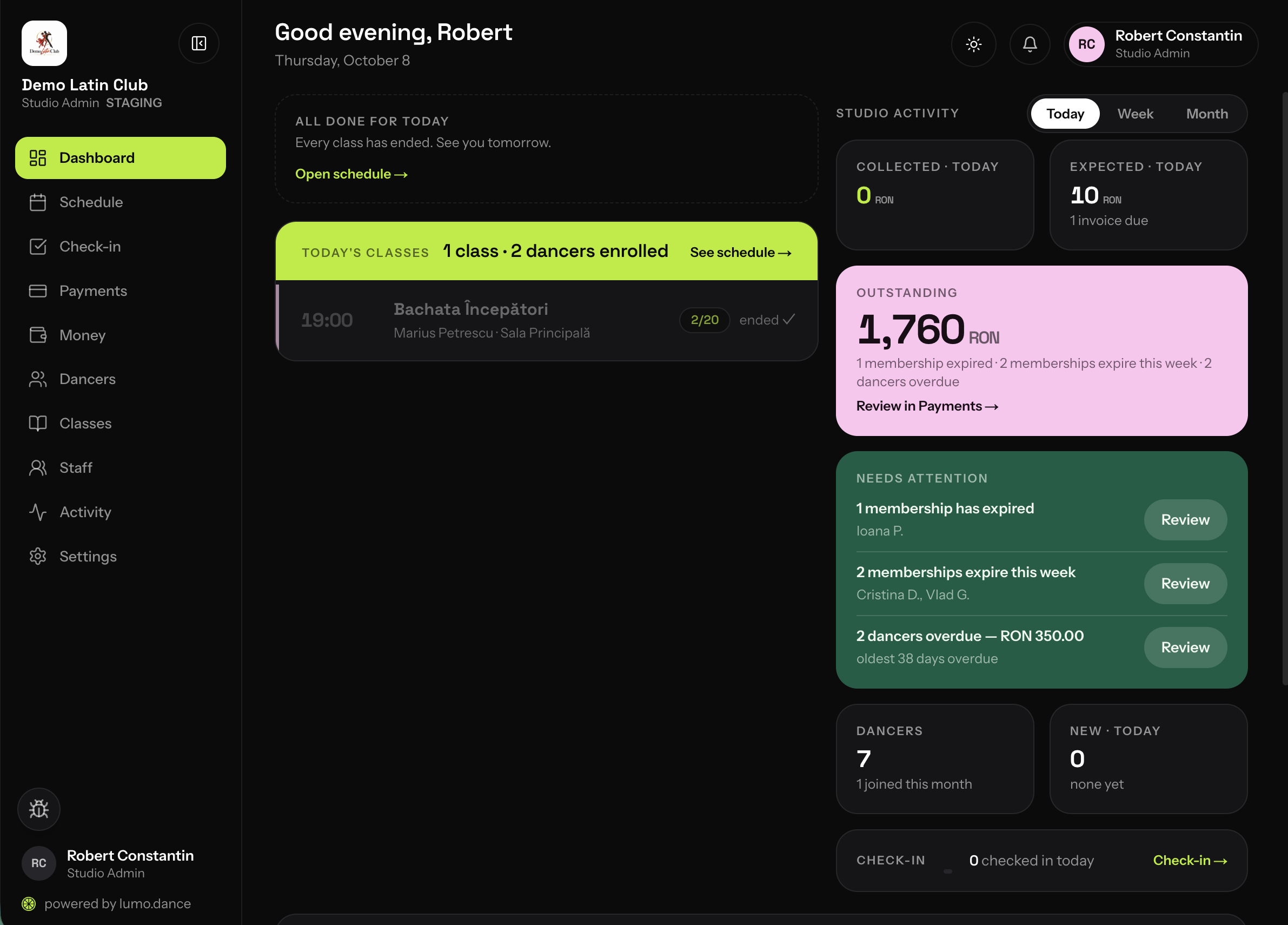
Task: Toggle the light theme sun icon
Action: tap(973, 44)
